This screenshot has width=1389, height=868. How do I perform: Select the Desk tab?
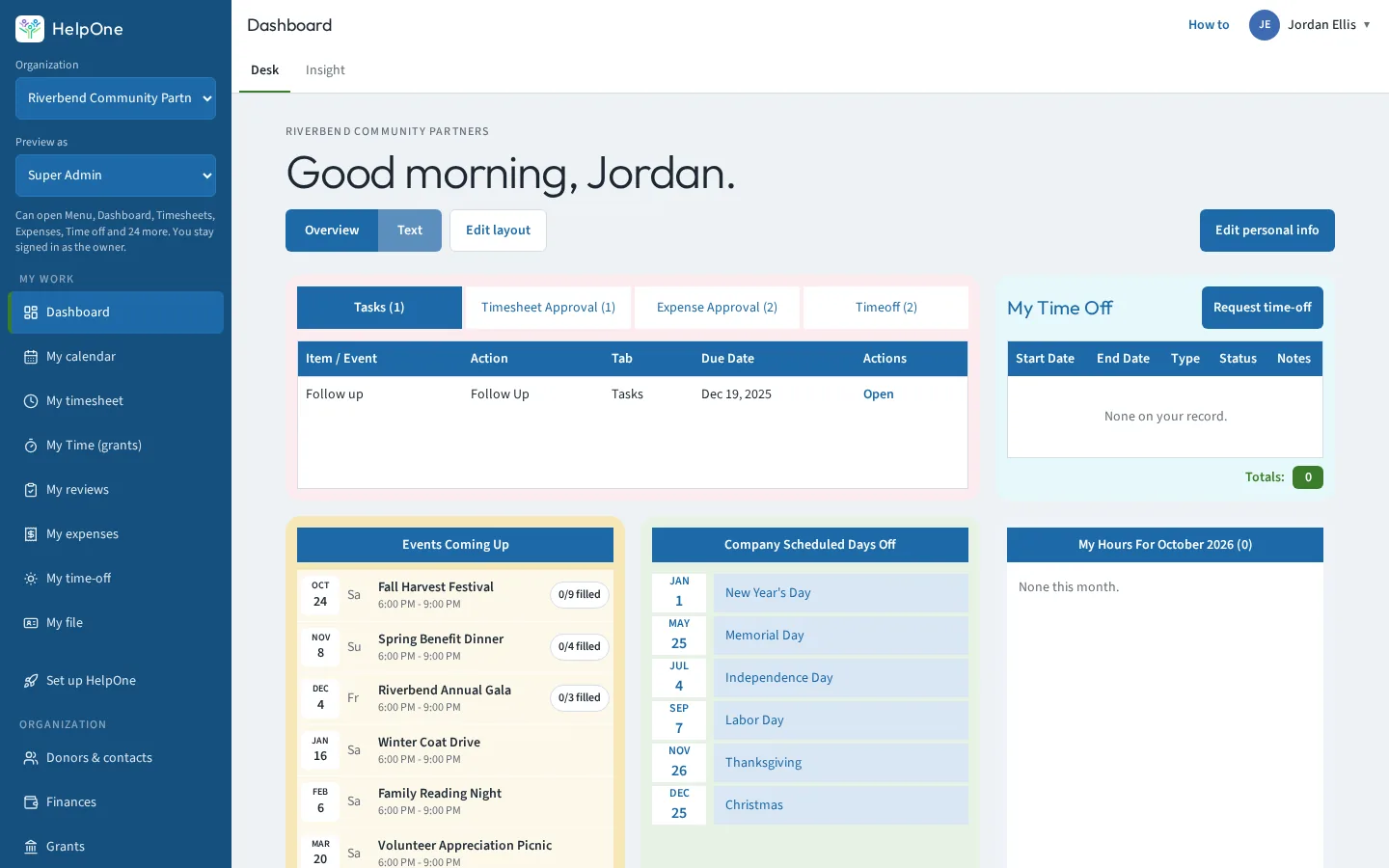pyautogui.click(x=264, y=70)
